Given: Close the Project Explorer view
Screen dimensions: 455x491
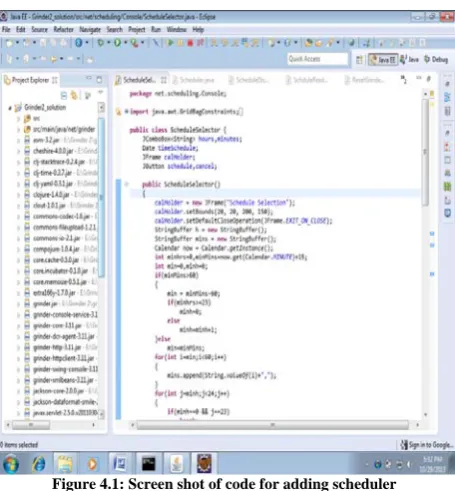Looking at the screenshot, I should pos(55,80).
